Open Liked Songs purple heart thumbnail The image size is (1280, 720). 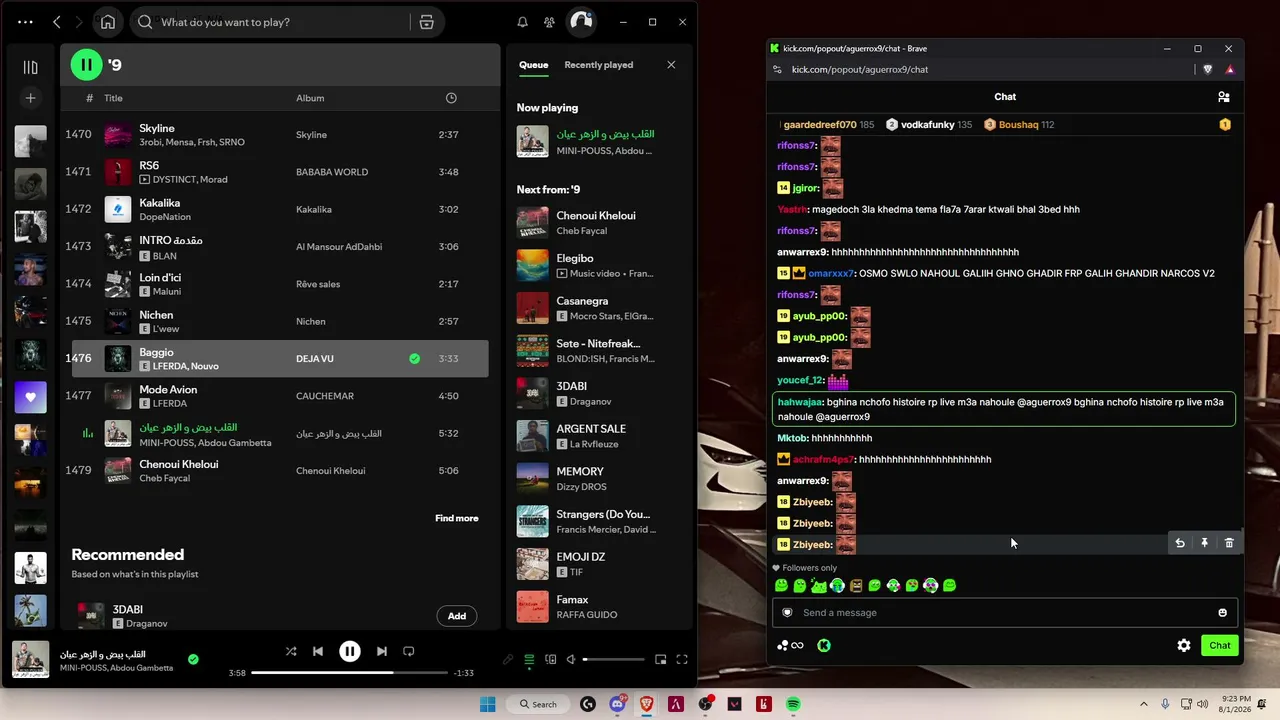pyautogui.click(x=30, y=397)
